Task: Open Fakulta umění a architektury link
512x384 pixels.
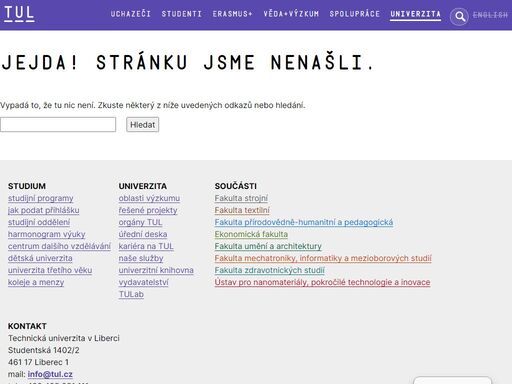Action: click(x=268, y=246)
